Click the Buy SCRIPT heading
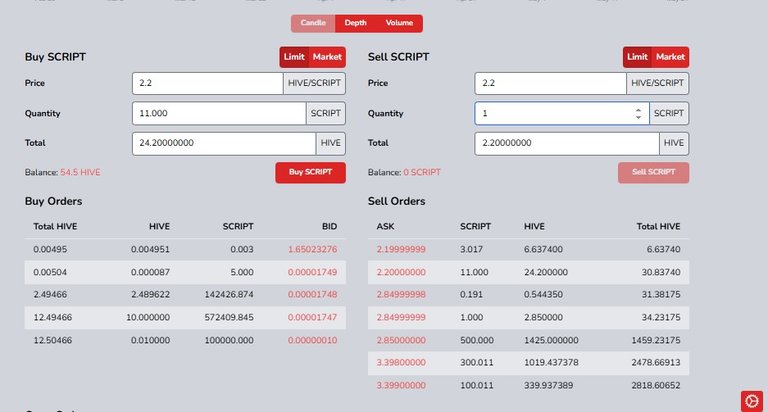The height and width of the screenshot is (412, 768). [x=55, y=57]
